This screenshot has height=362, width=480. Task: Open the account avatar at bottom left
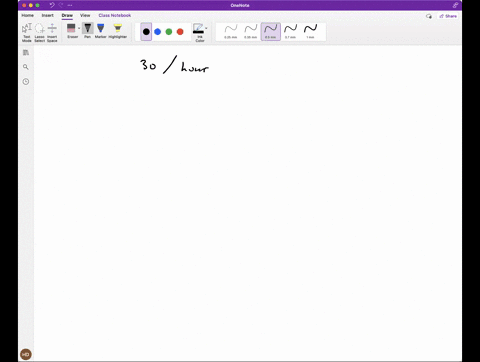coord(26,354)
